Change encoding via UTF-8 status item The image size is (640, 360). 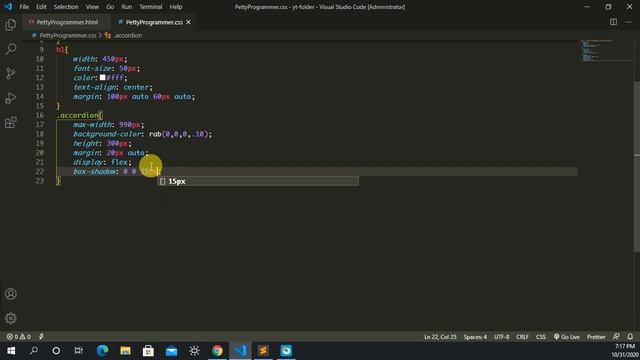click(502, 337)
